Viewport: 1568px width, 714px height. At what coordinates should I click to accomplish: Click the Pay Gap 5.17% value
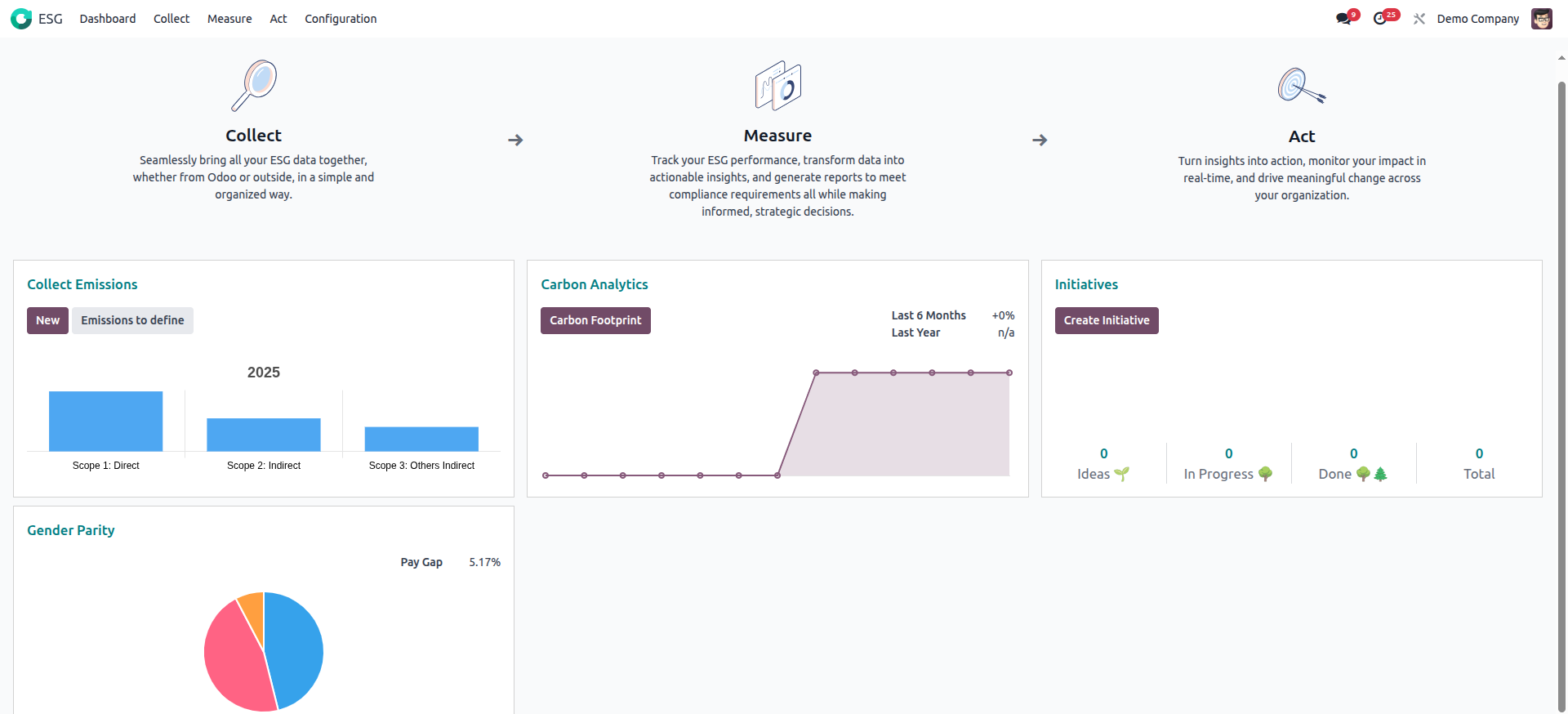click(485, 562)
